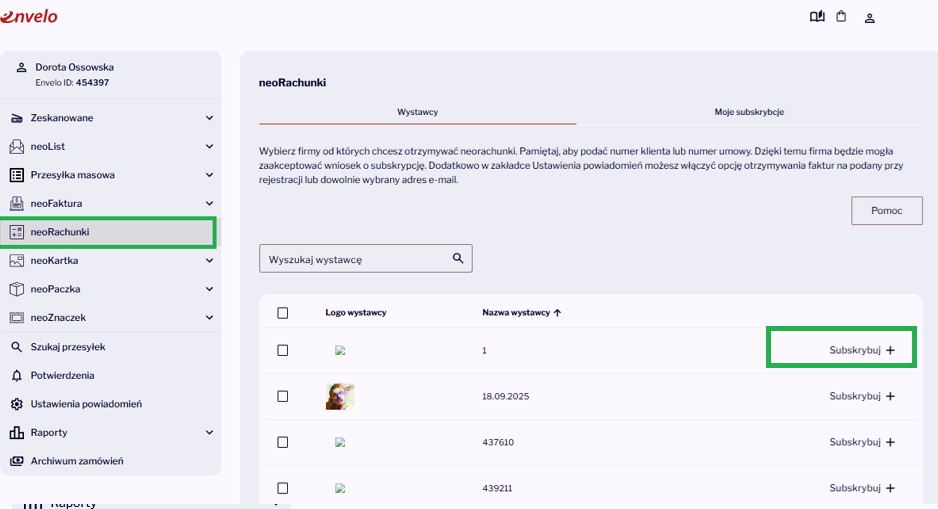This screenshot has height=509, width=938.
Task: Switch to the Moje subskrybcje tab
Action: click(x=749, y=112)
